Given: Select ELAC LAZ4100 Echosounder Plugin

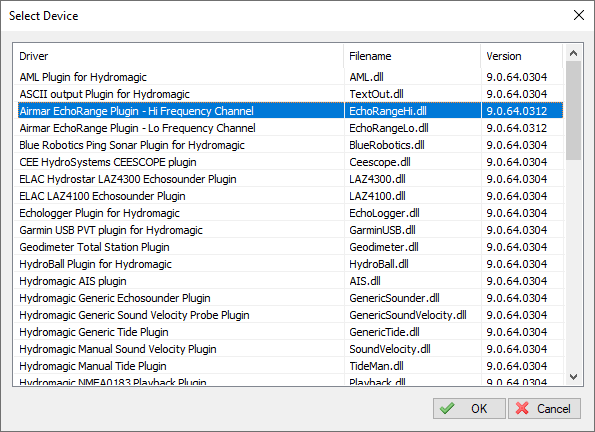Looking at the screenshot, I should 289,196.
